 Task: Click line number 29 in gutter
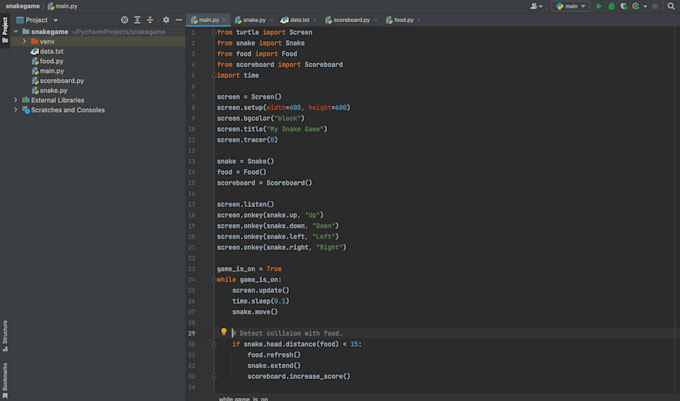click(x=192, y=333)
